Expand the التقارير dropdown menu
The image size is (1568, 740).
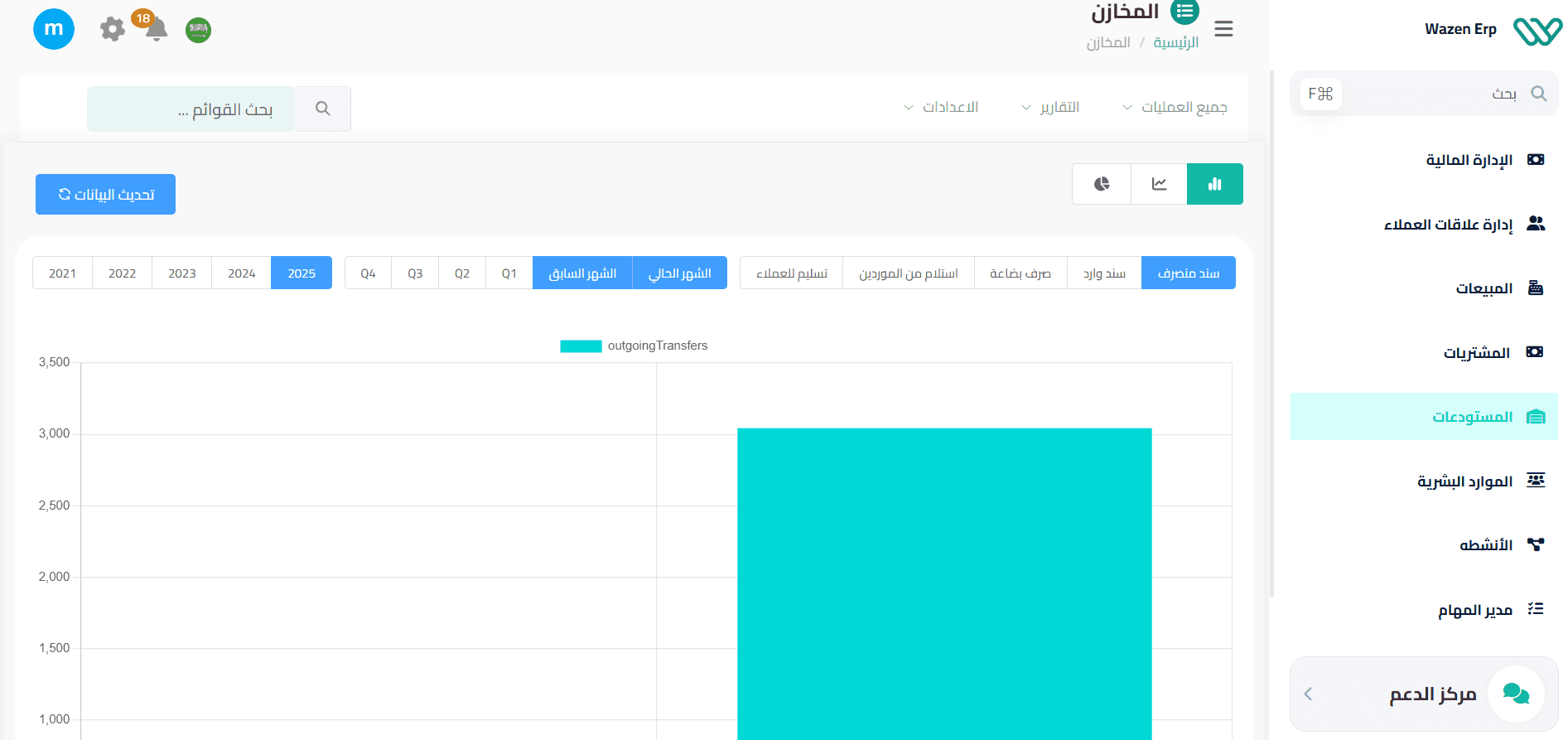(1050, 108)
